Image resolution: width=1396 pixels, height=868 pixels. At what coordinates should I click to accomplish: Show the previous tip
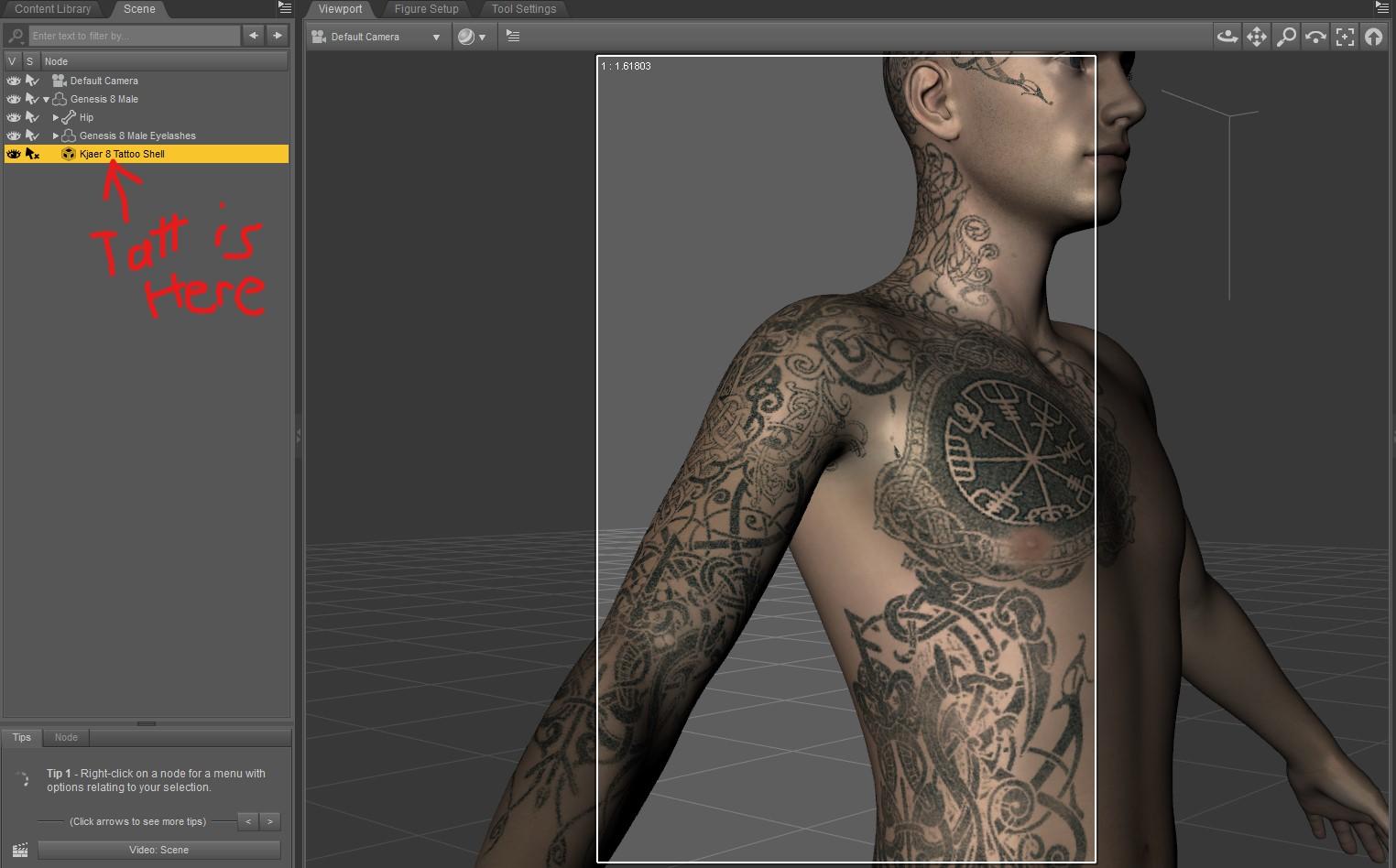click(248, 821)
